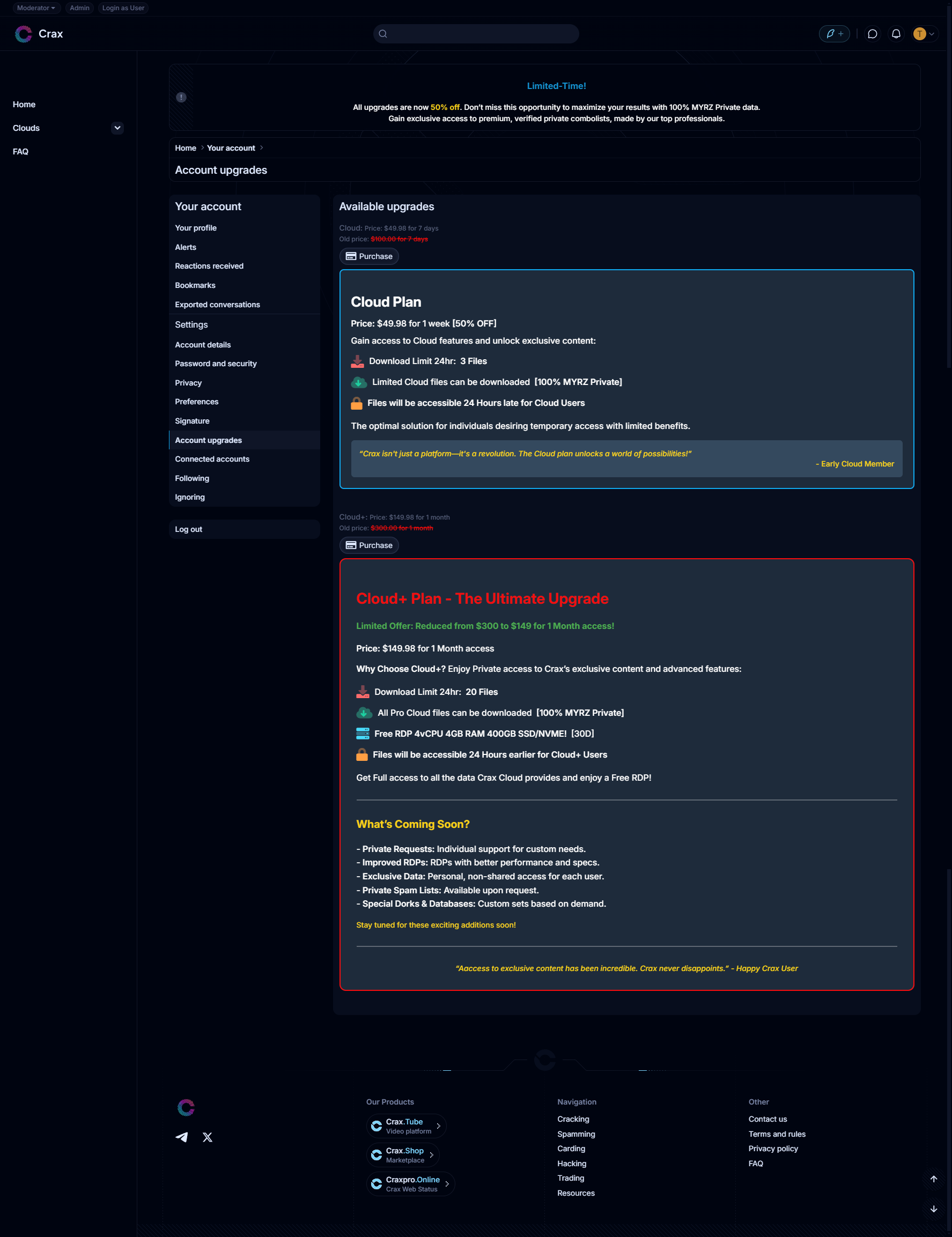Click Purchase for the Cloud upgrade

369,257
